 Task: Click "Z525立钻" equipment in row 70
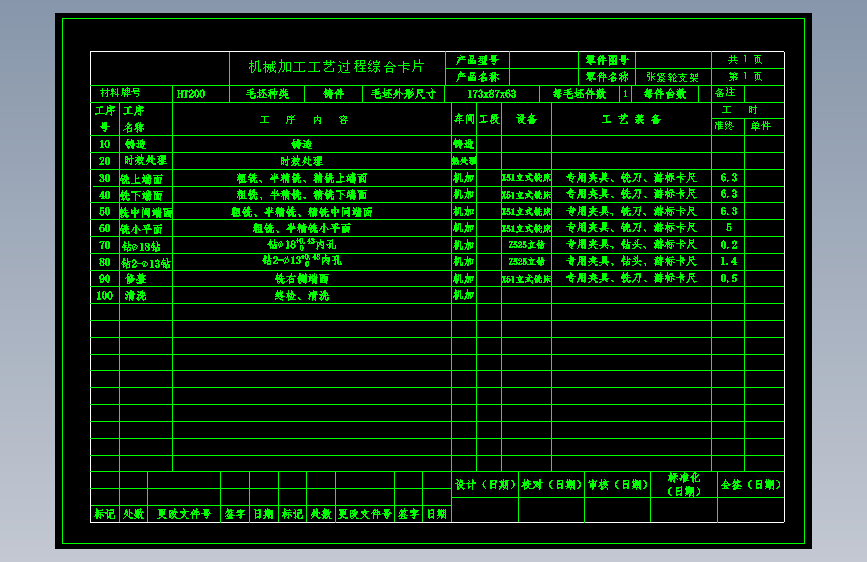coord(526,245)
